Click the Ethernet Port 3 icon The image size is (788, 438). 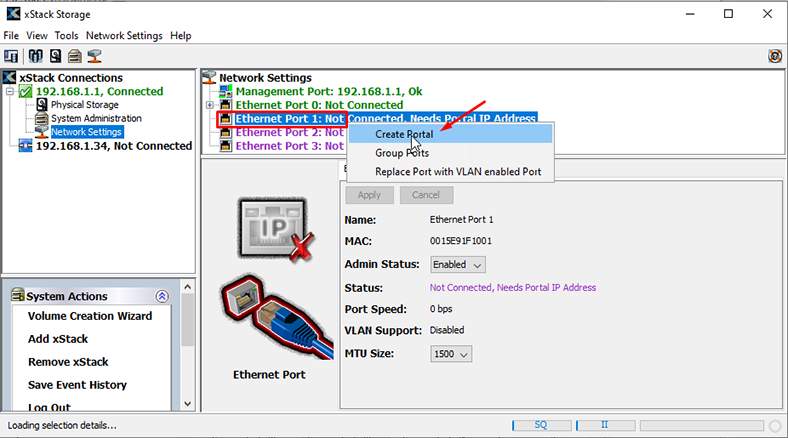(x=226, y=146)
